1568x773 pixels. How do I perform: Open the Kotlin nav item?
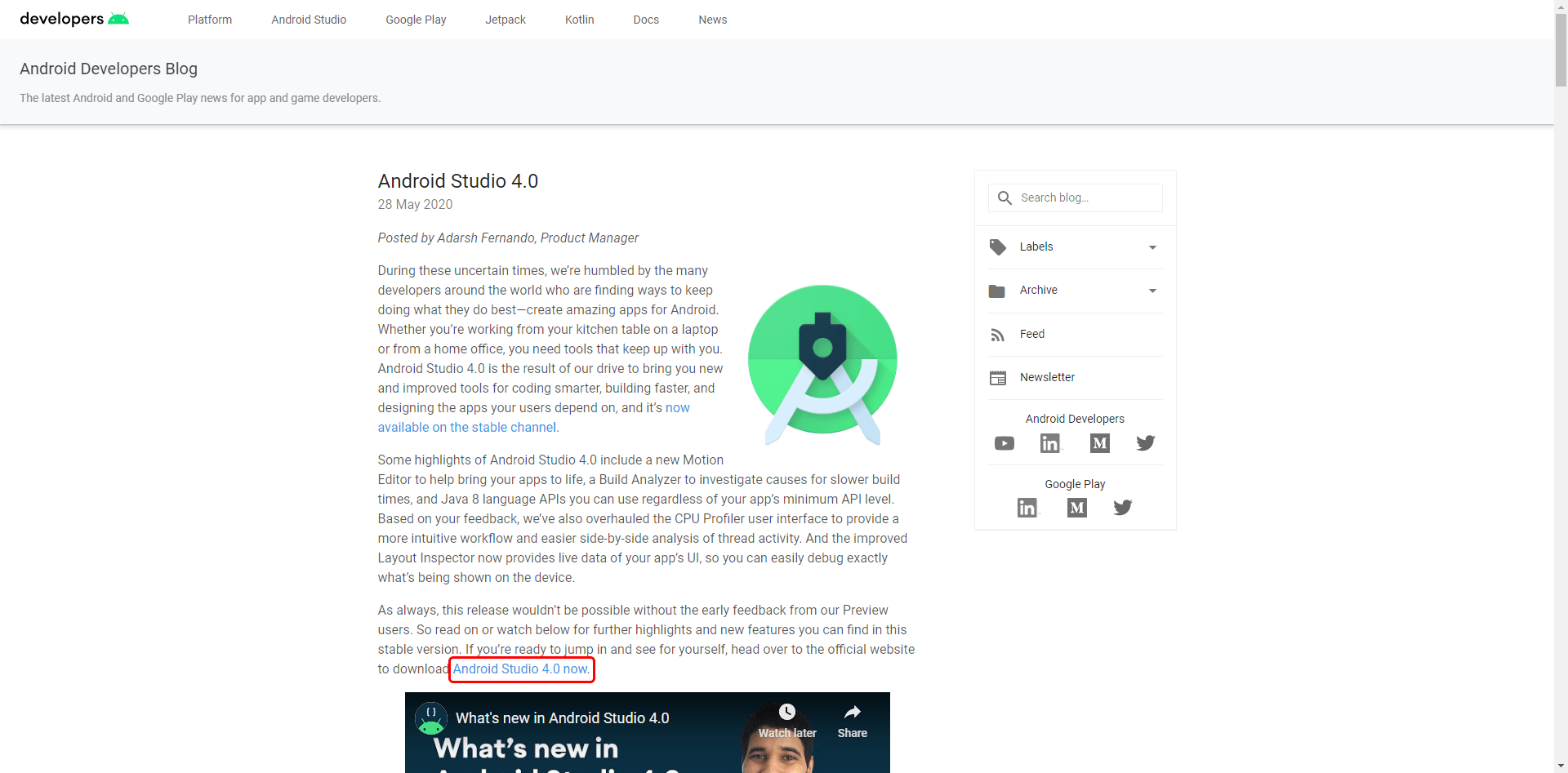(x=580, y=20)
